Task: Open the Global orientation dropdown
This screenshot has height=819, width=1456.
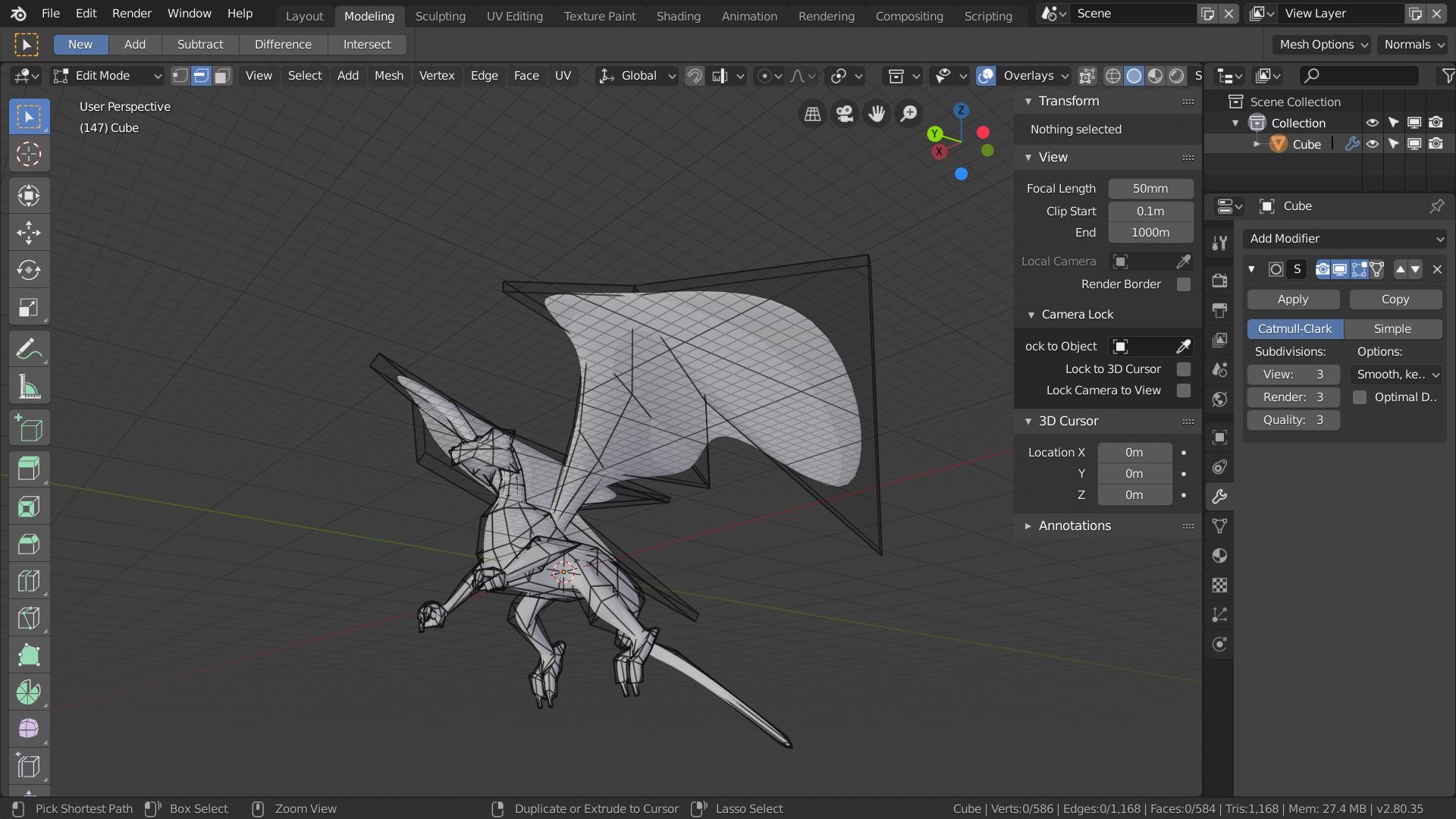Action: point(637,76)
